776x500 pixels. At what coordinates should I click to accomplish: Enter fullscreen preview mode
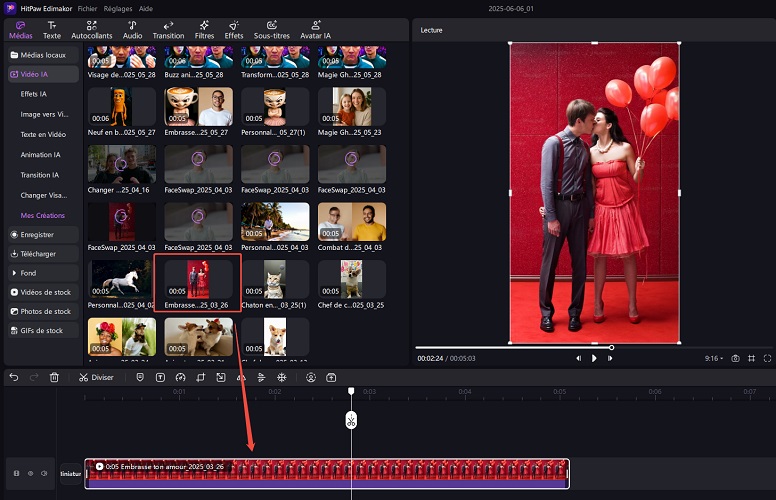(x=767, y=358)
